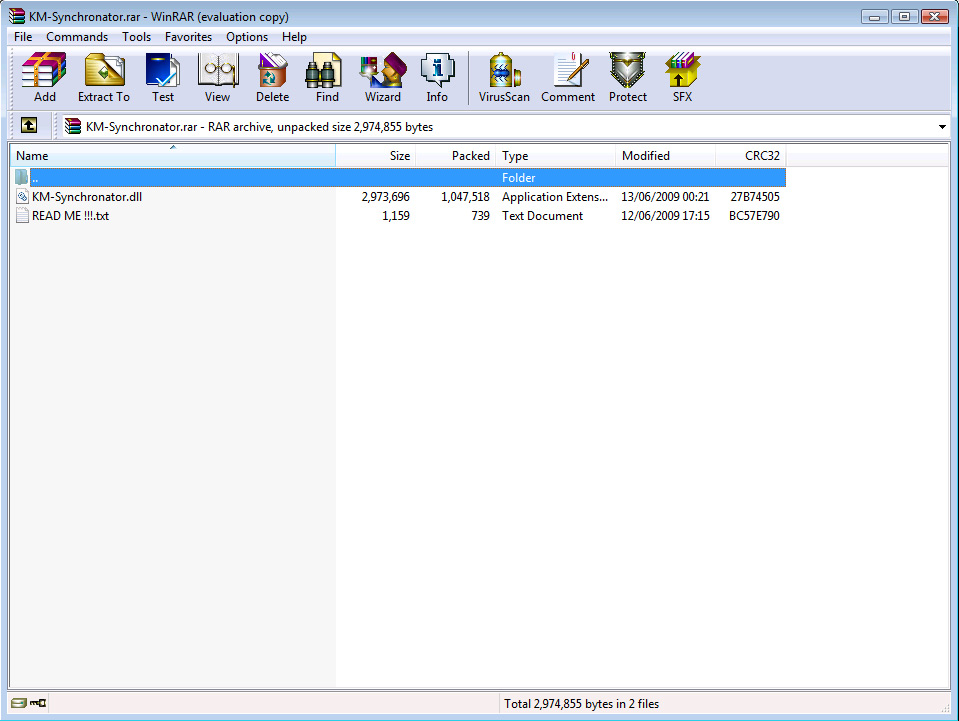Sort by CRC32 column header

[751, 155]
